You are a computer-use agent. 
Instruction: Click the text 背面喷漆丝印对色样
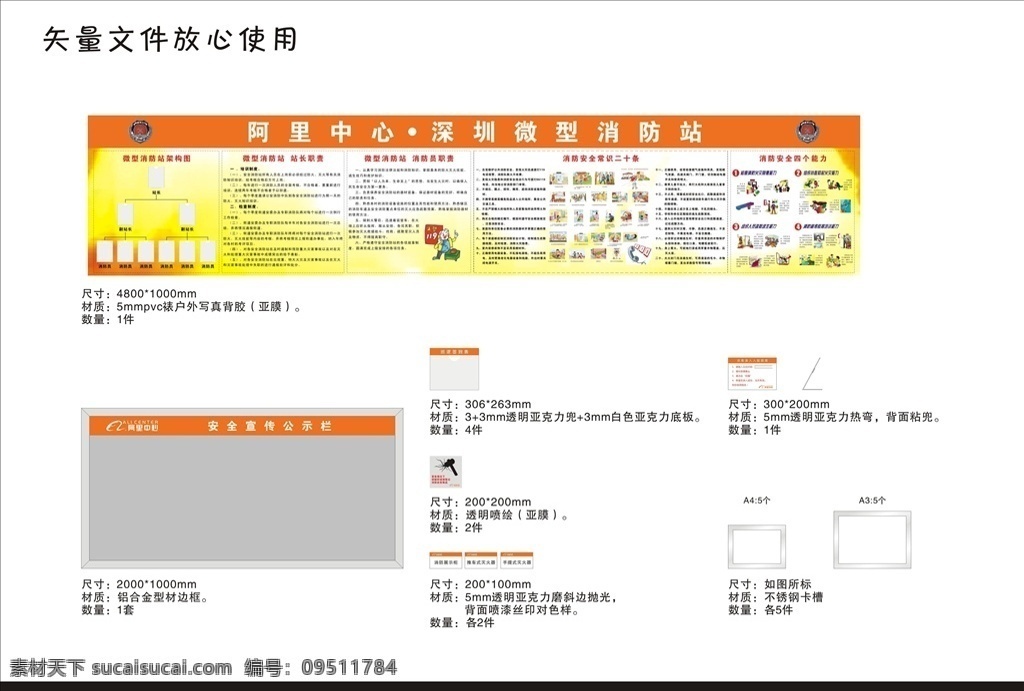click(x=522, y=610)
